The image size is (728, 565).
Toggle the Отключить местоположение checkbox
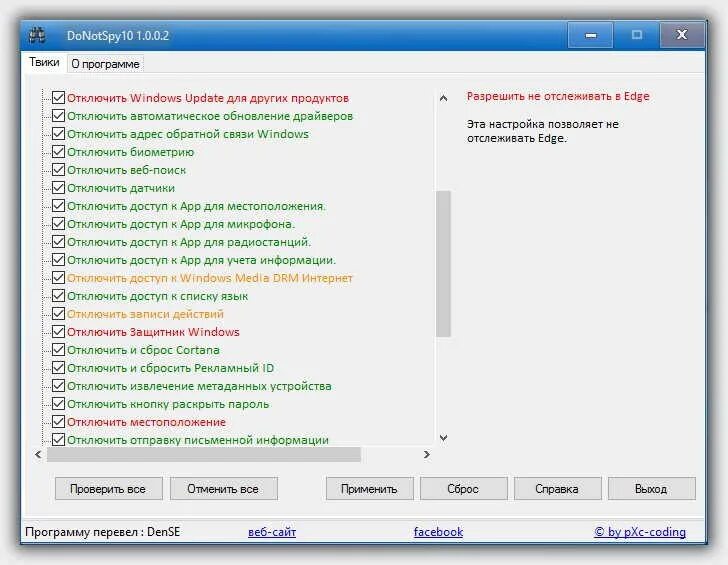58,422
